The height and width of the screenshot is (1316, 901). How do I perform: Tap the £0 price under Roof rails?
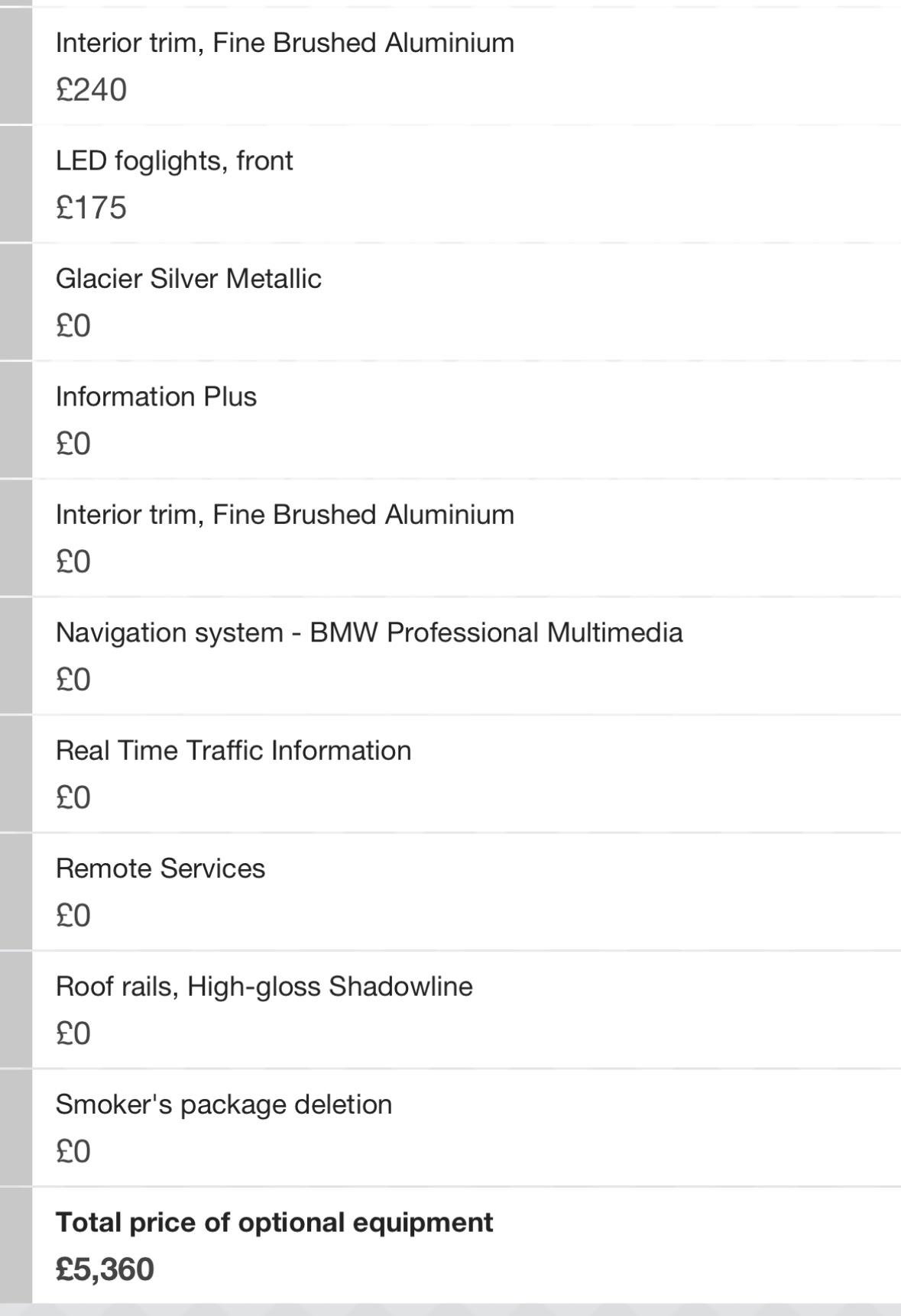(73, 1034)
